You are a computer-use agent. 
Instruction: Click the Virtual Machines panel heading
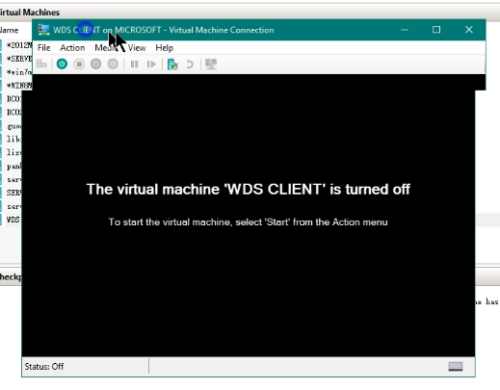pos(29,12)
